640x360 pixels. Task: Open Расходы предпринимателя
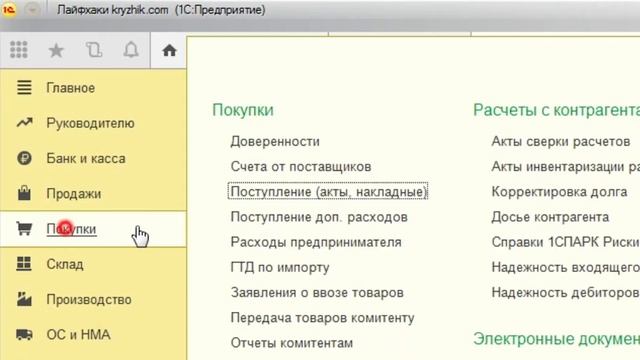[316, 242]
